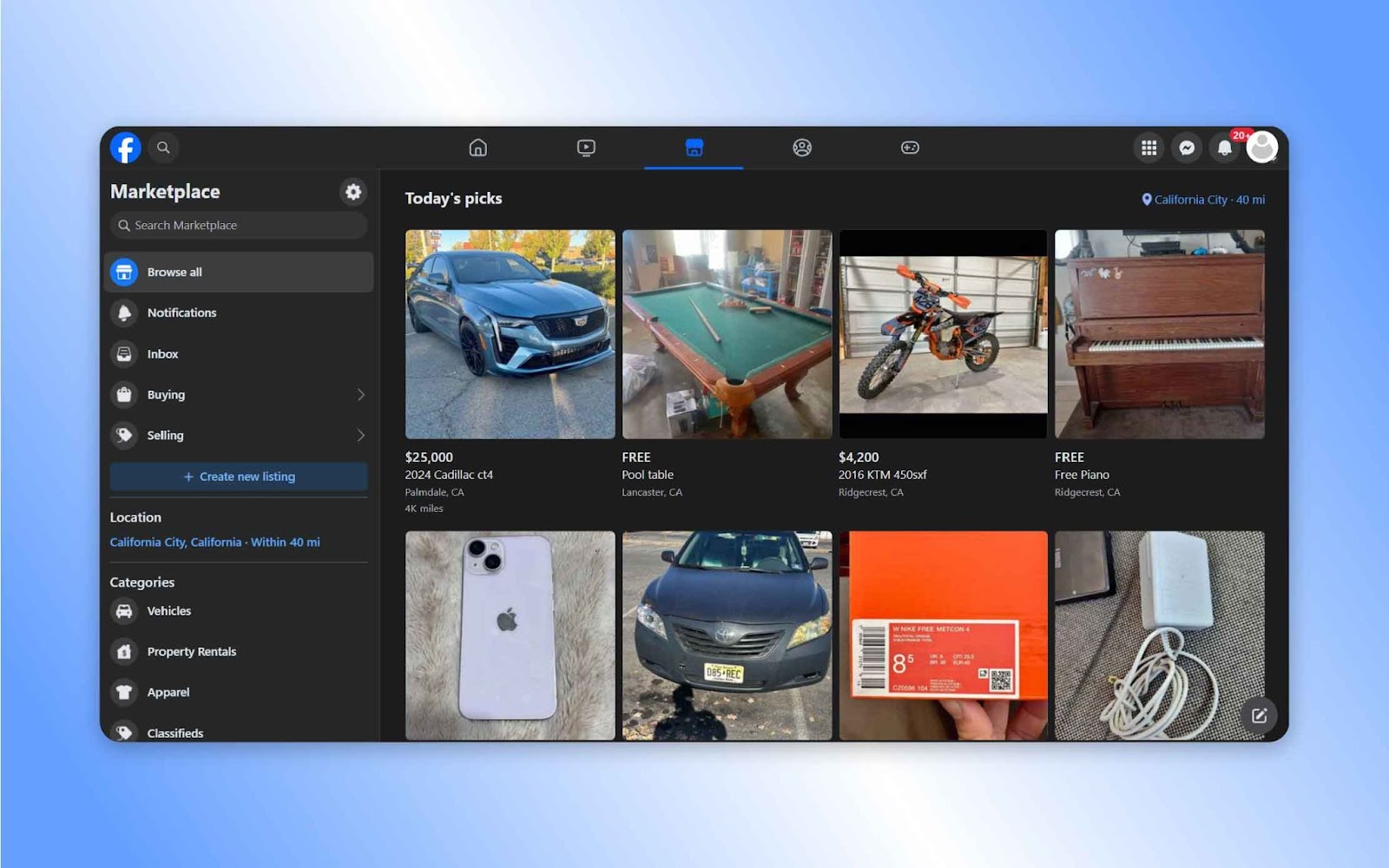Click the Facebook logo icon
Viewport: 1389px width, 868px height.
pos(125,148)
